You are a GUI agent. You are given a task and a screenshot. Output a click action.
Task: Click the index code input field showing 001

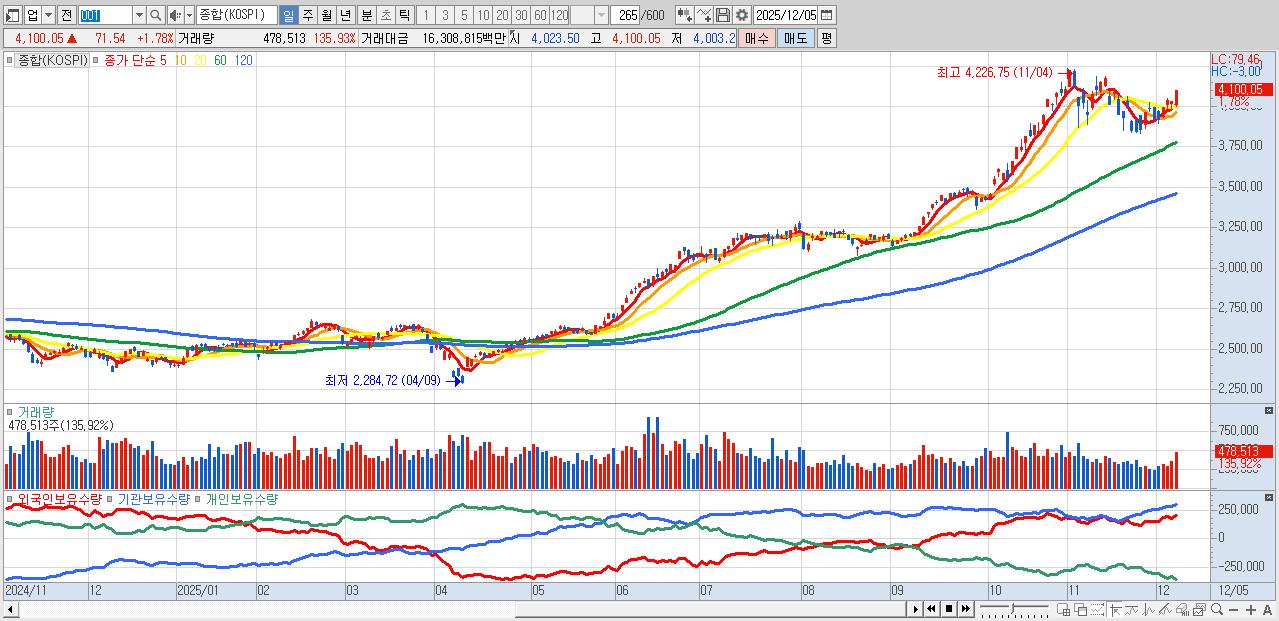[105, 15]
